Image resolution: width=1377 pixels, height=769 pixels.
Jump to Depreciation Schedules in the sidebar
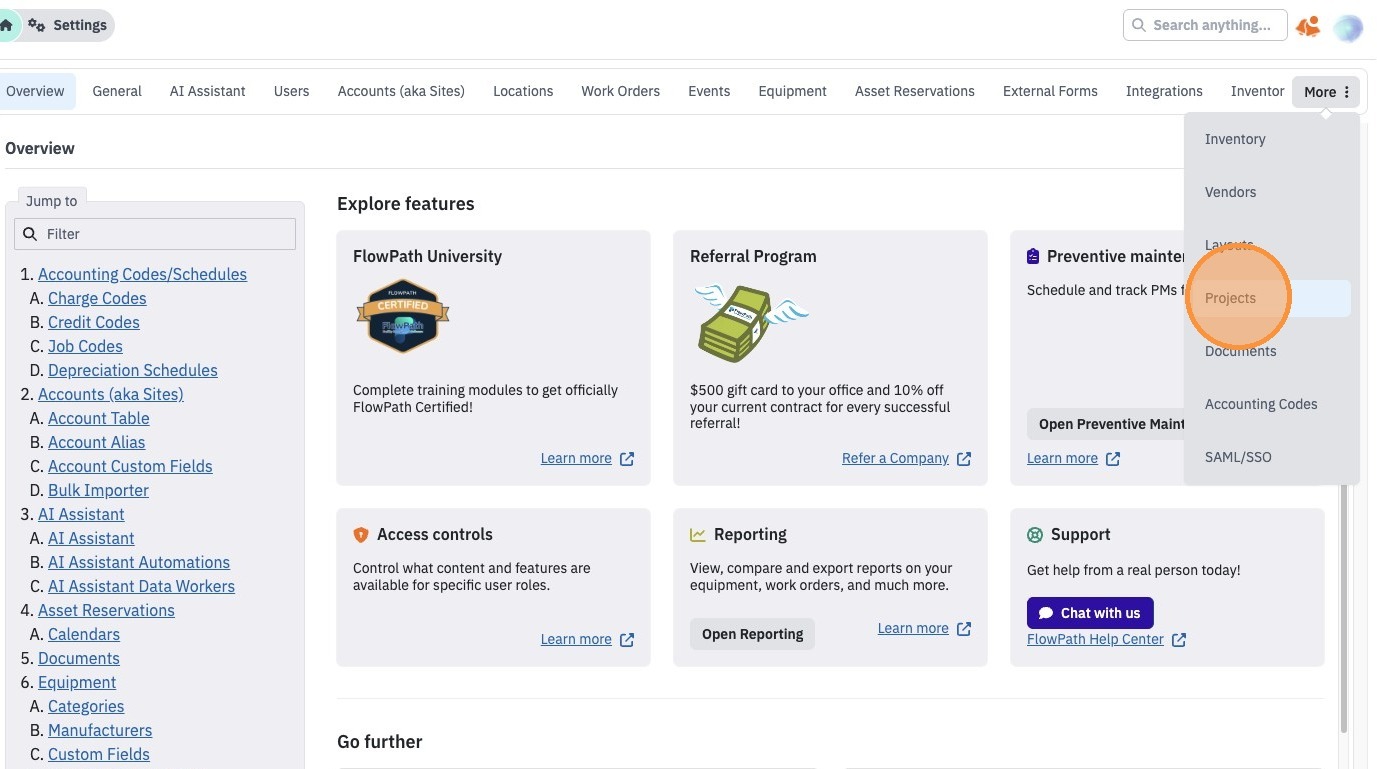(x=133, y=370)
